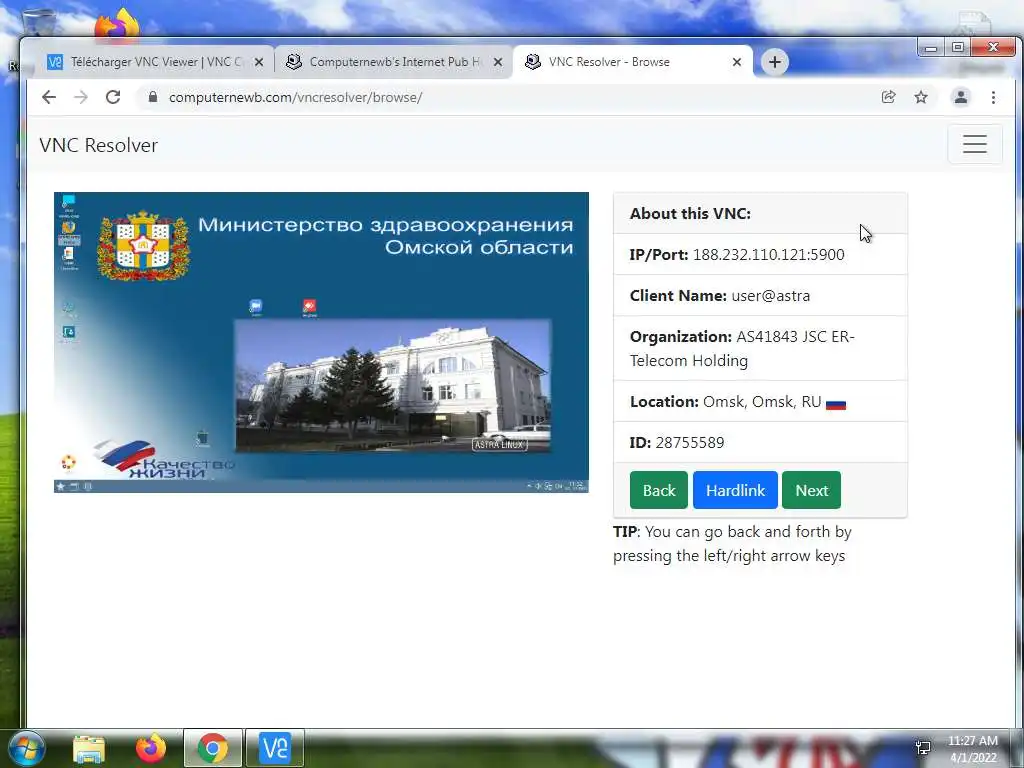
Task: Select the VNC Resolver - Browse tab
Action: (x=633, y=62)
